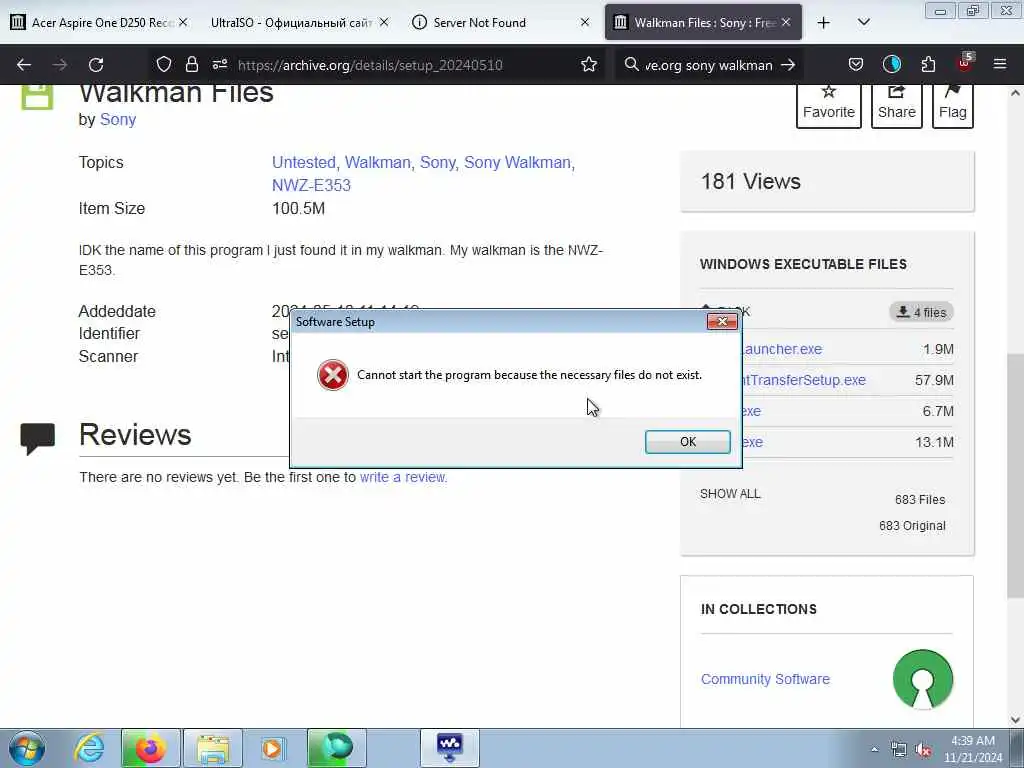The image size is (1024, 768).
Task: Launch Internet Explorer from taskbar
Action: click(x=90, y=748)
